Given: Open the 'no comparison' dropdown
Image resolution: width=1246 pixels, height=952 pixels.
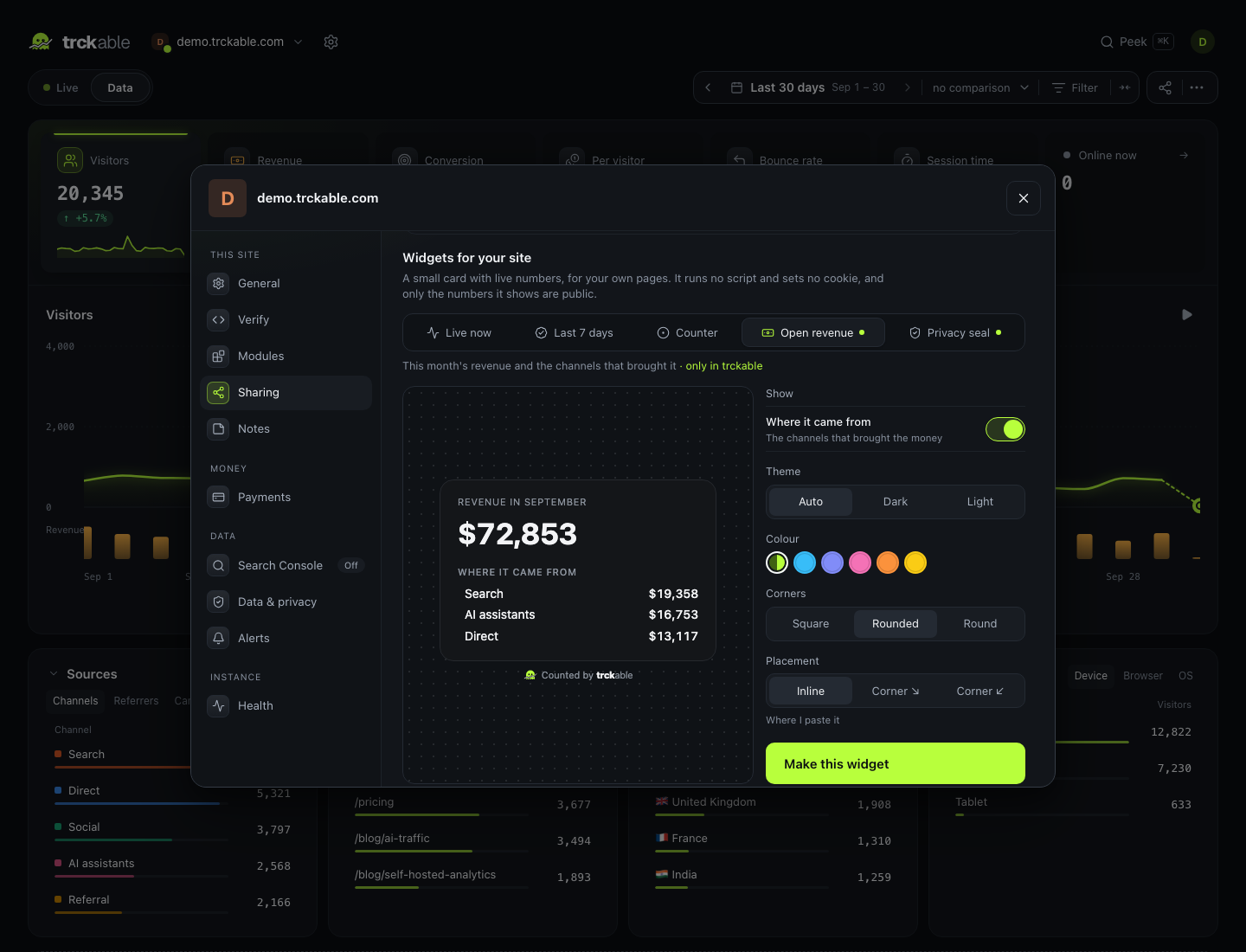Looking at the screenshot, I should 980,87.
